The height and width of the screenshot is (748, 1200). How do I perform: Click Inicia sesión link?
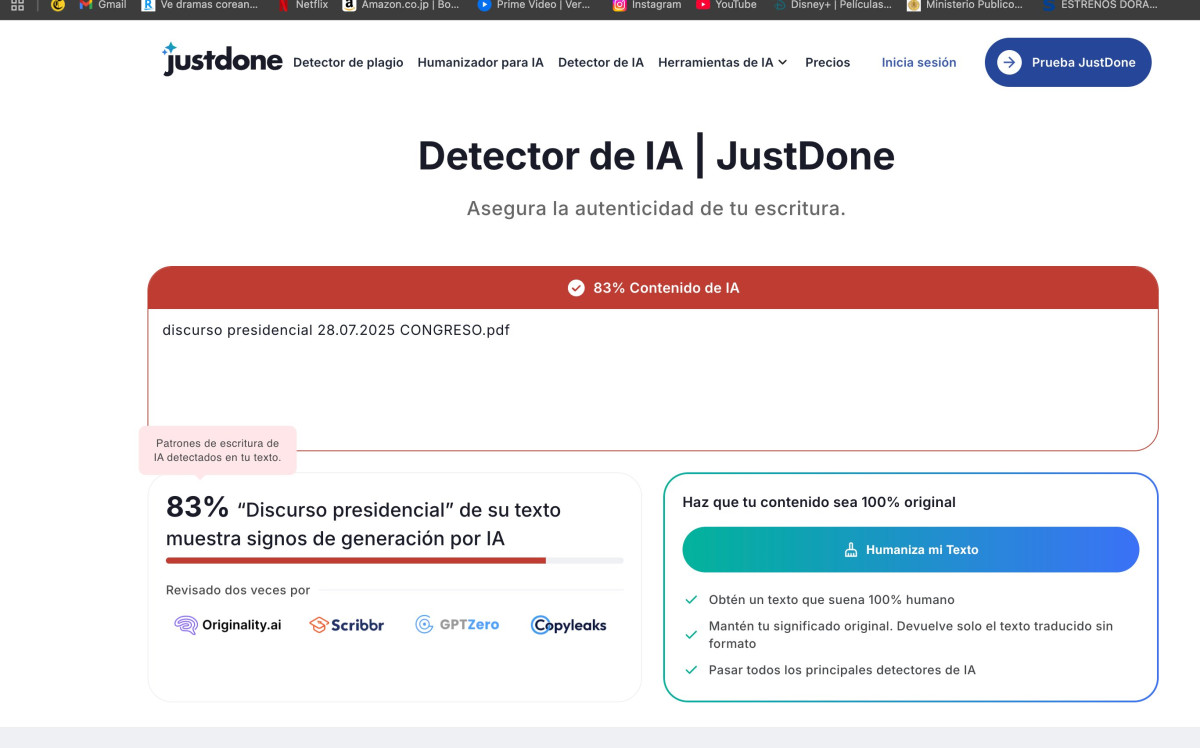pos(919,62)
